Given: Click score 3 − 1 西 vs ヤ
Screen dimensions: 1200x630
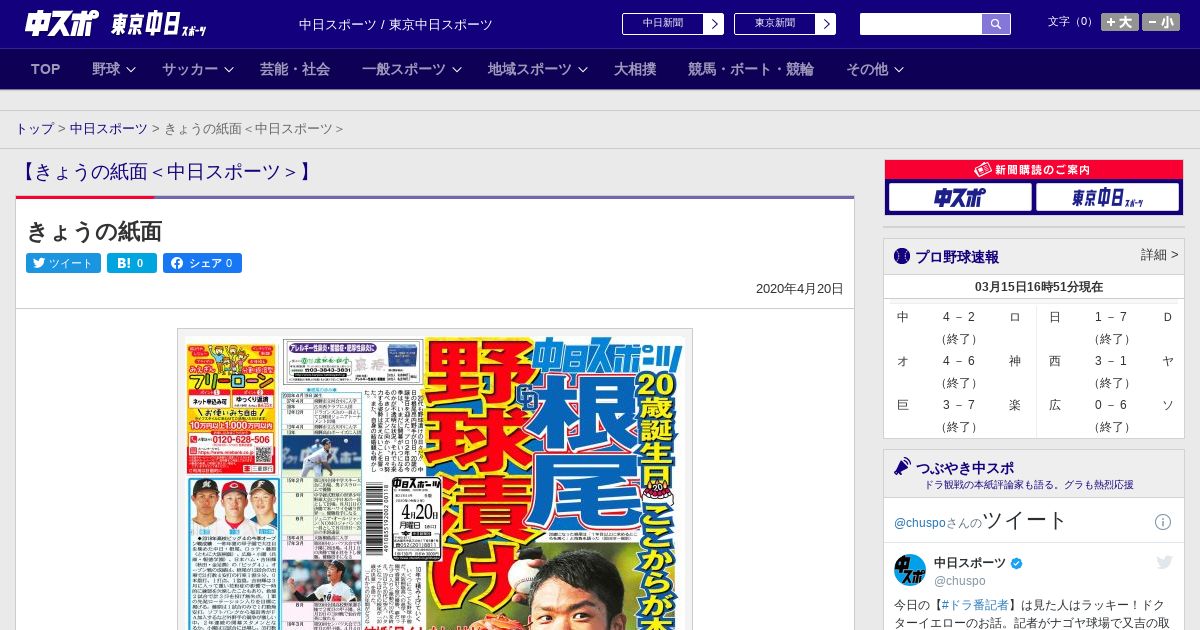Looking at the screenshot, I should point(1110,361).
